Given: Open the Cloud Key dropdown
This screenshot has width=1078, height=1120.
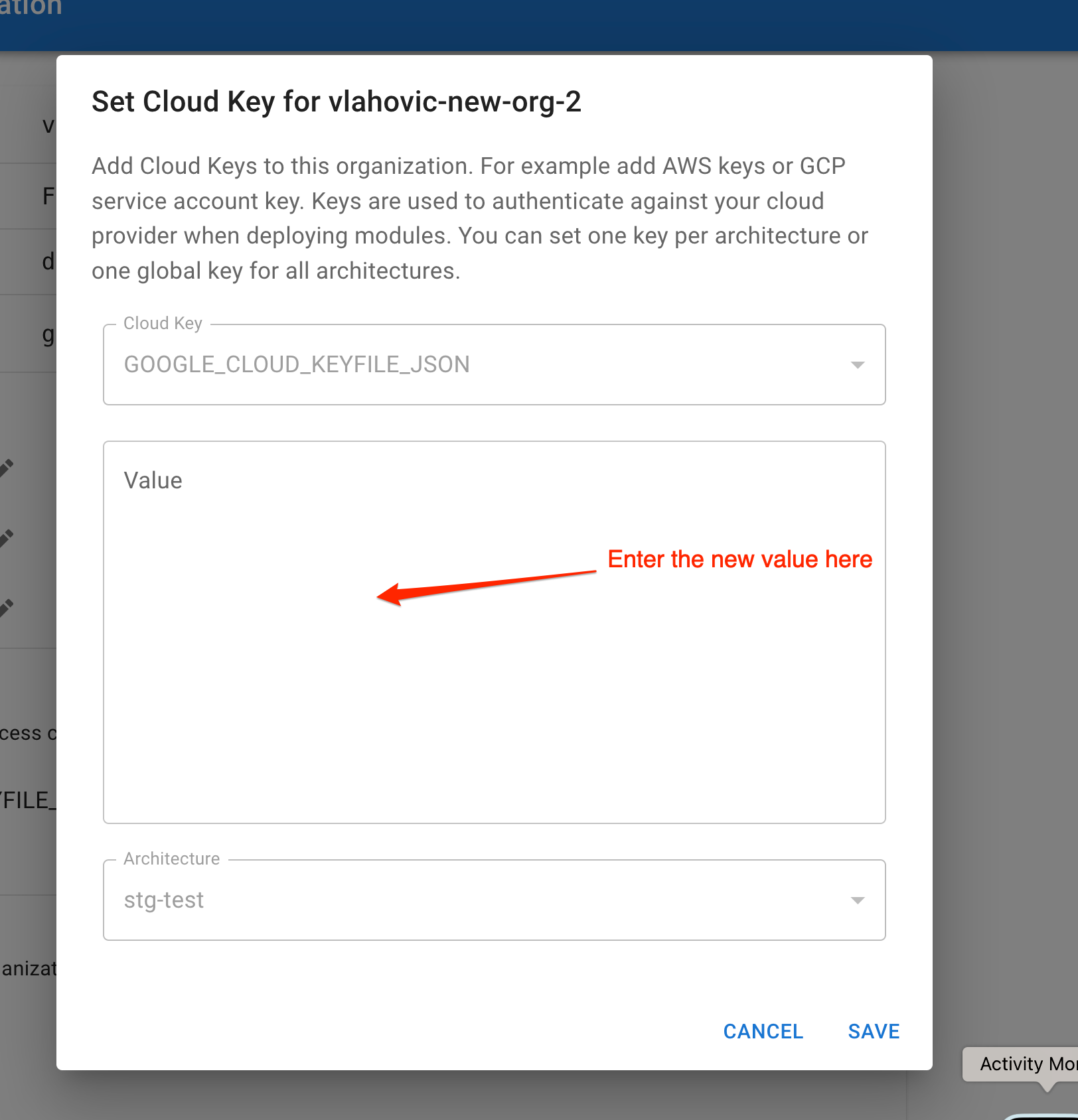Looking at the screenshot, I should pyautogui.click(x=494, y=364).
